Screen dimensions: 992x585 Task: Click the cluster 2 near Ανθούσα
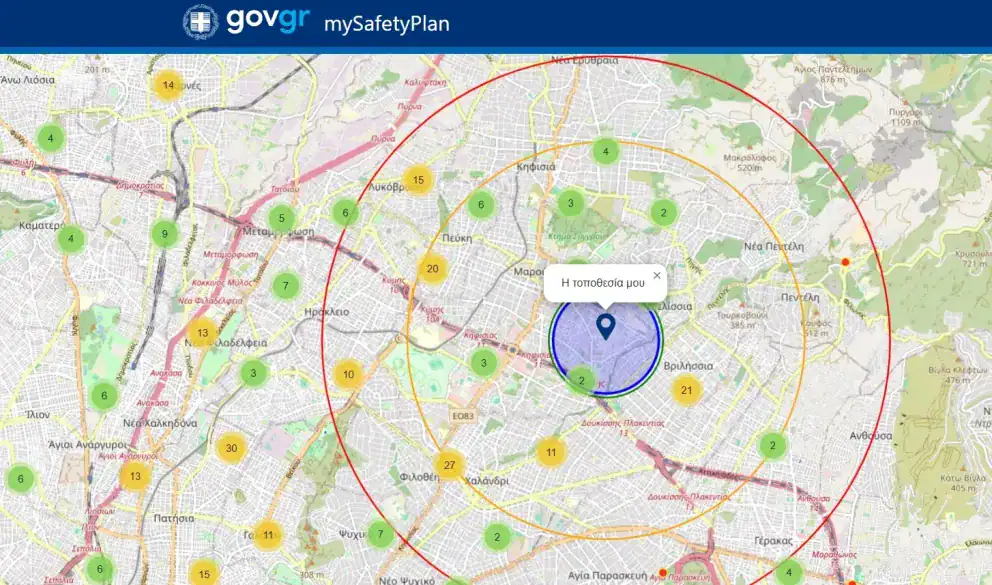772,445
